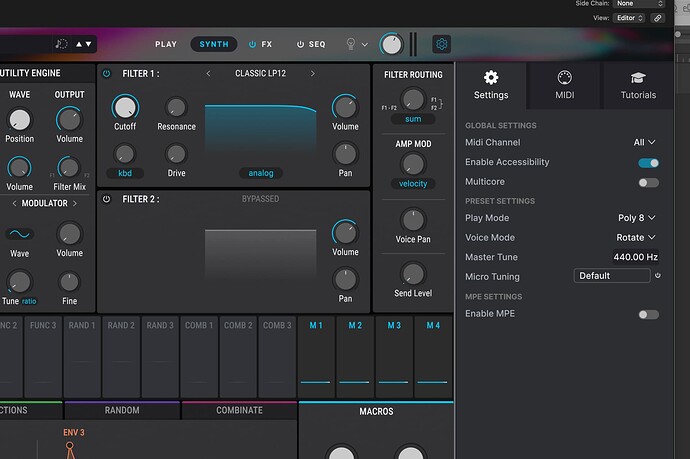Toggle Filter 2 power icon
690x459 pixels.
[106, 199]
